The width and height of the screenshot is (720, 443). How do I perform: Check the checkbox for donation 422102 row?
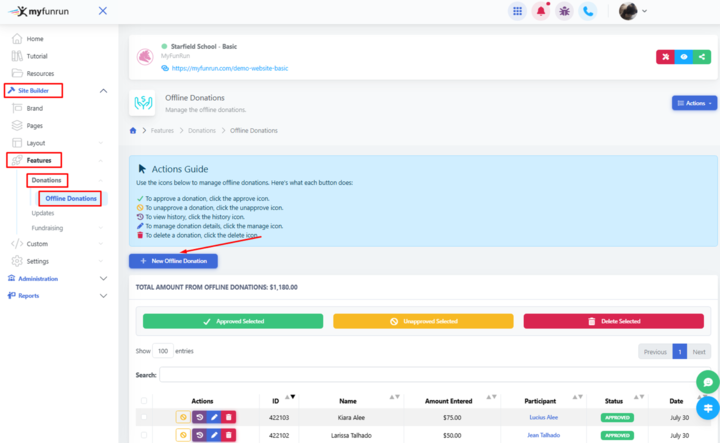coord(144,435)
